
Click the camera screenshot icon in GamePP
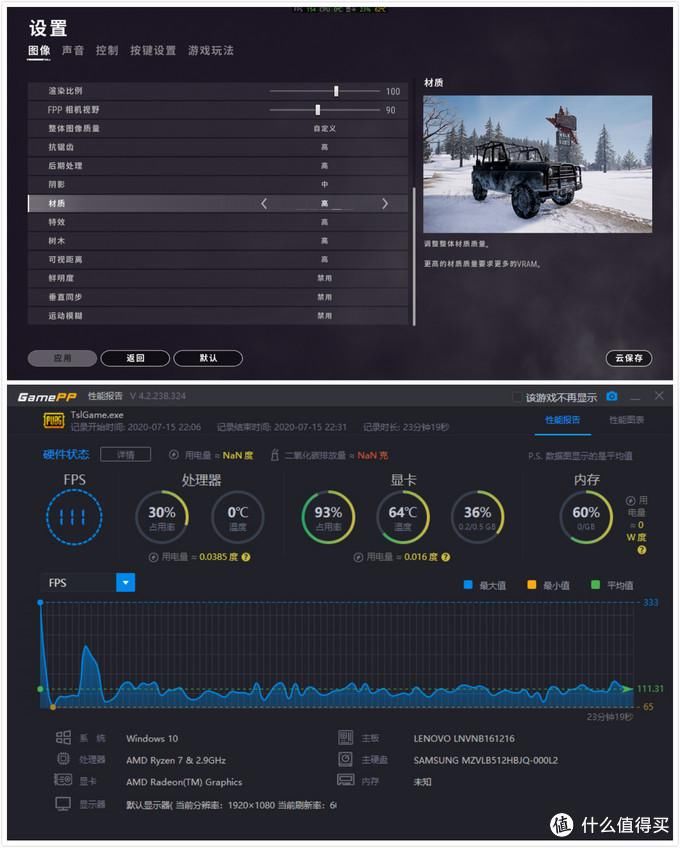click(612, 397)
